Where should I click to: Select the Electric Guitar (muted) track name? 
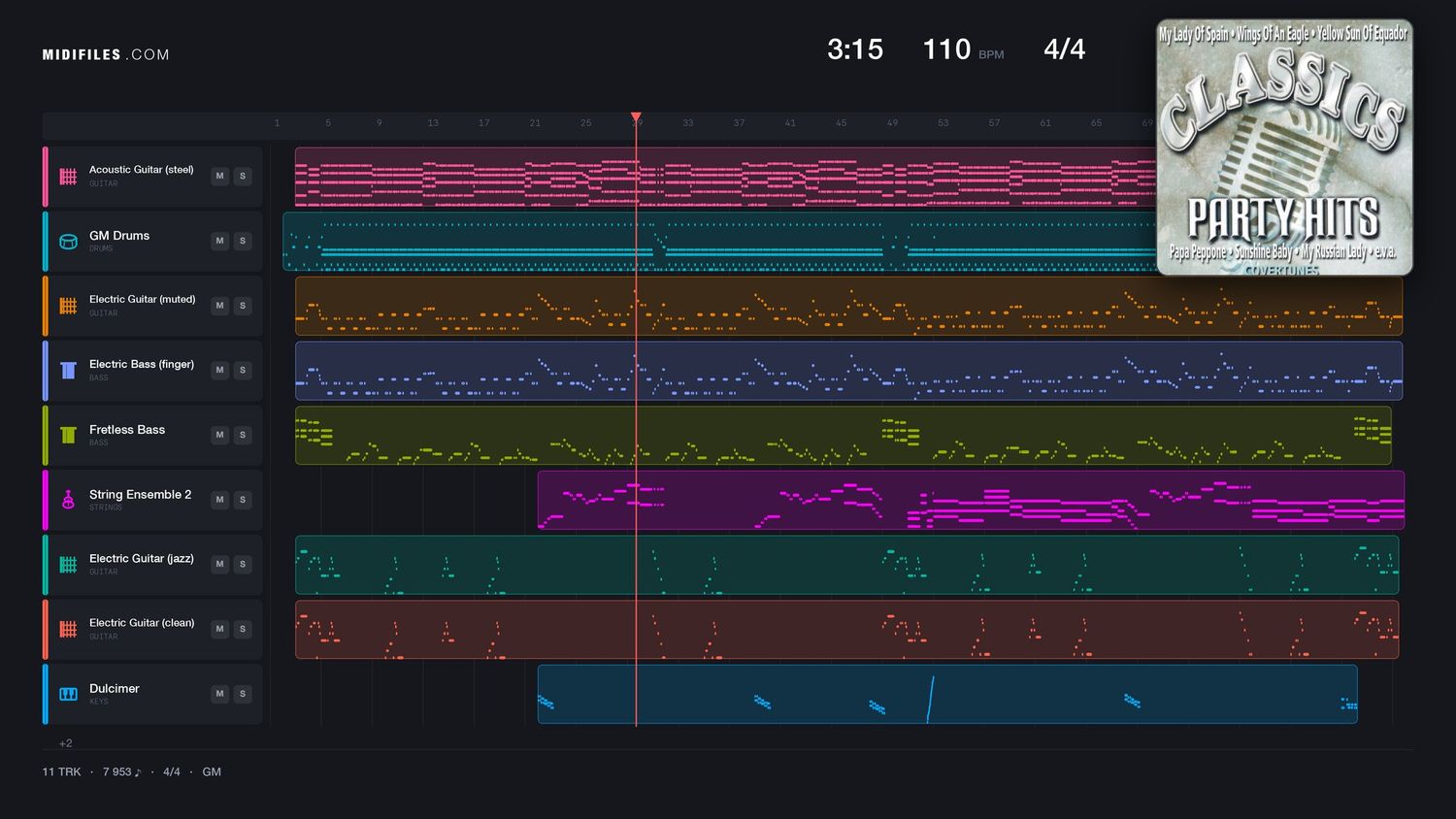[x=143, y=299]
